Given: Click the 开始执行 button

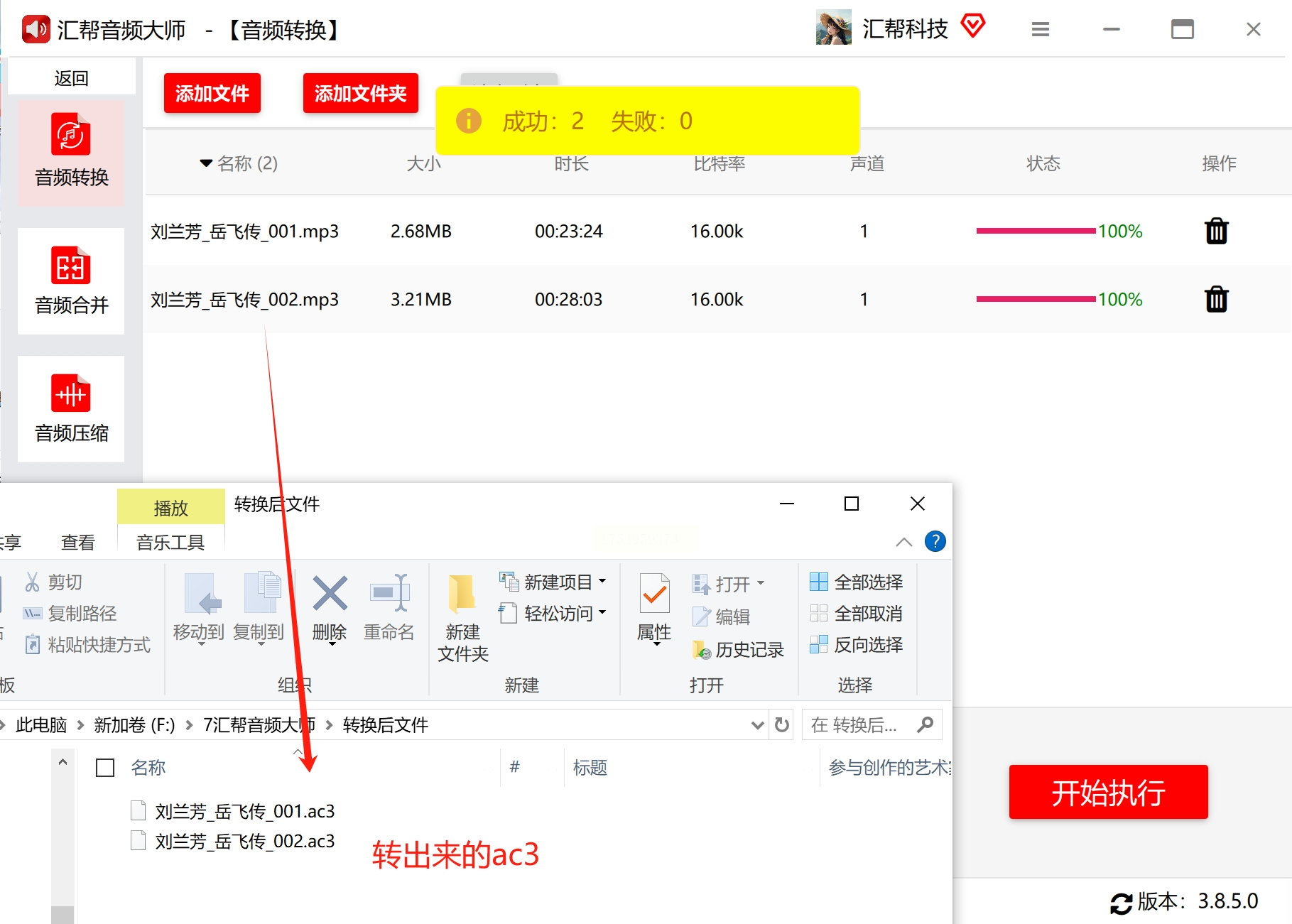Looking at the screenshot, I should [x=1108, y=792].
